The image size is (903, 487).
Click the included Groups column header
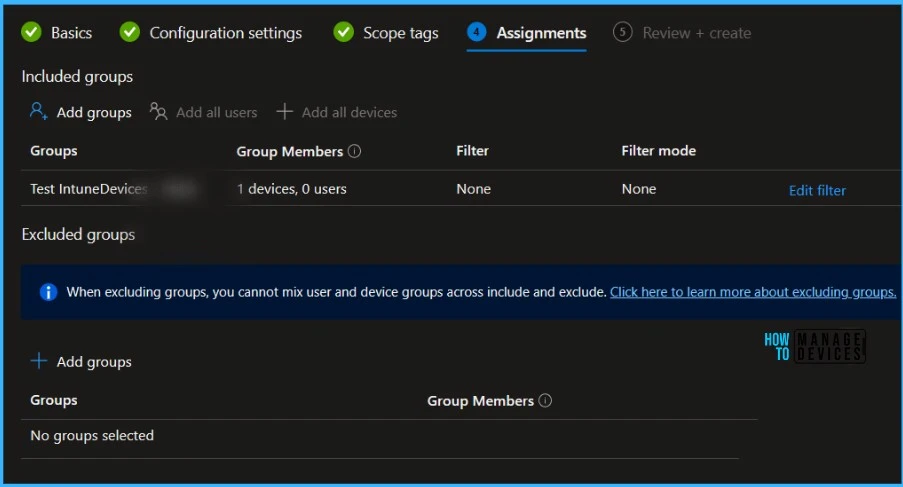click(54, 151)
